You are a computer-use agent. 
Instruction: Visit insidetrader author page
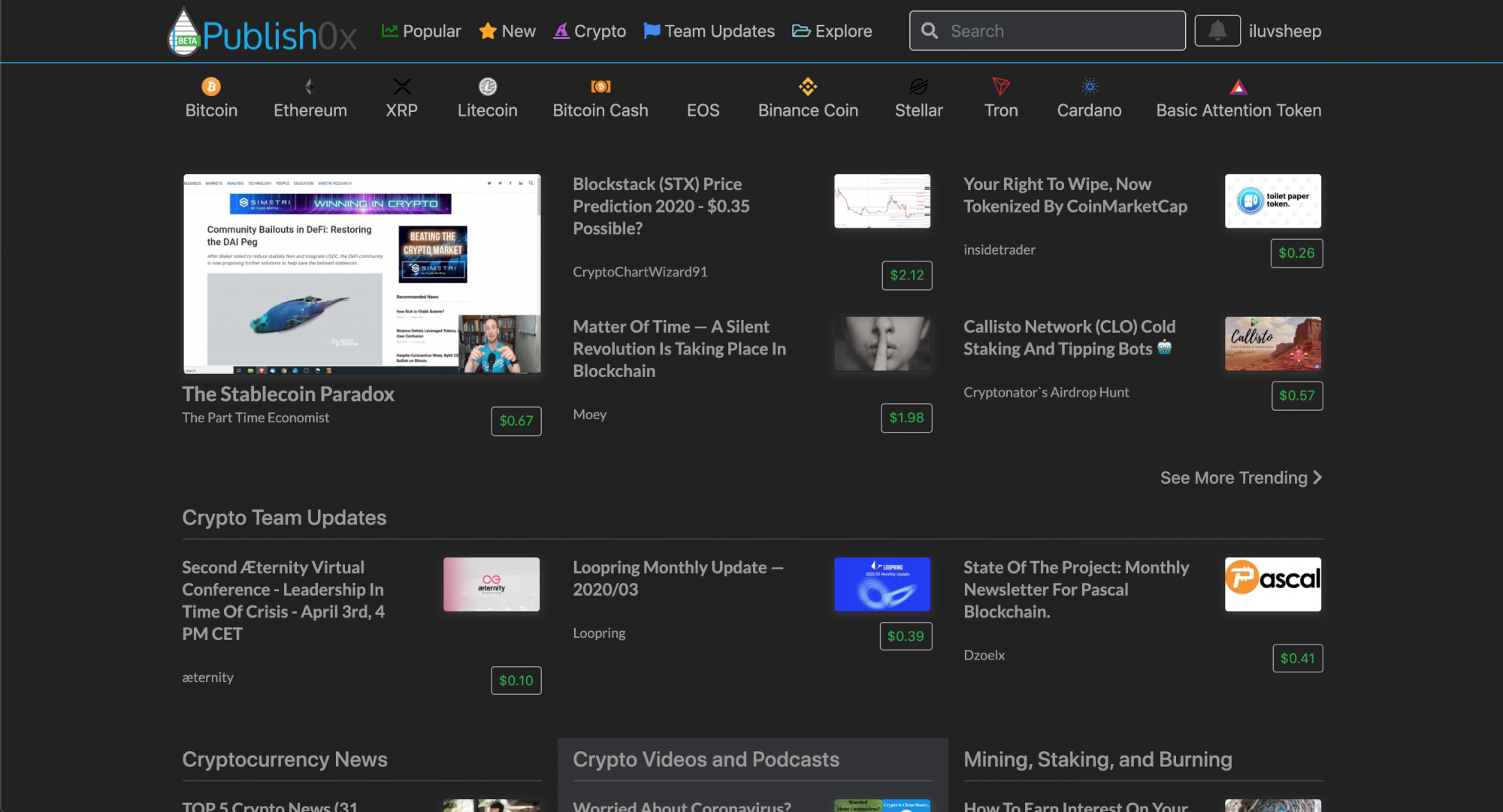(x=999, y=249)
